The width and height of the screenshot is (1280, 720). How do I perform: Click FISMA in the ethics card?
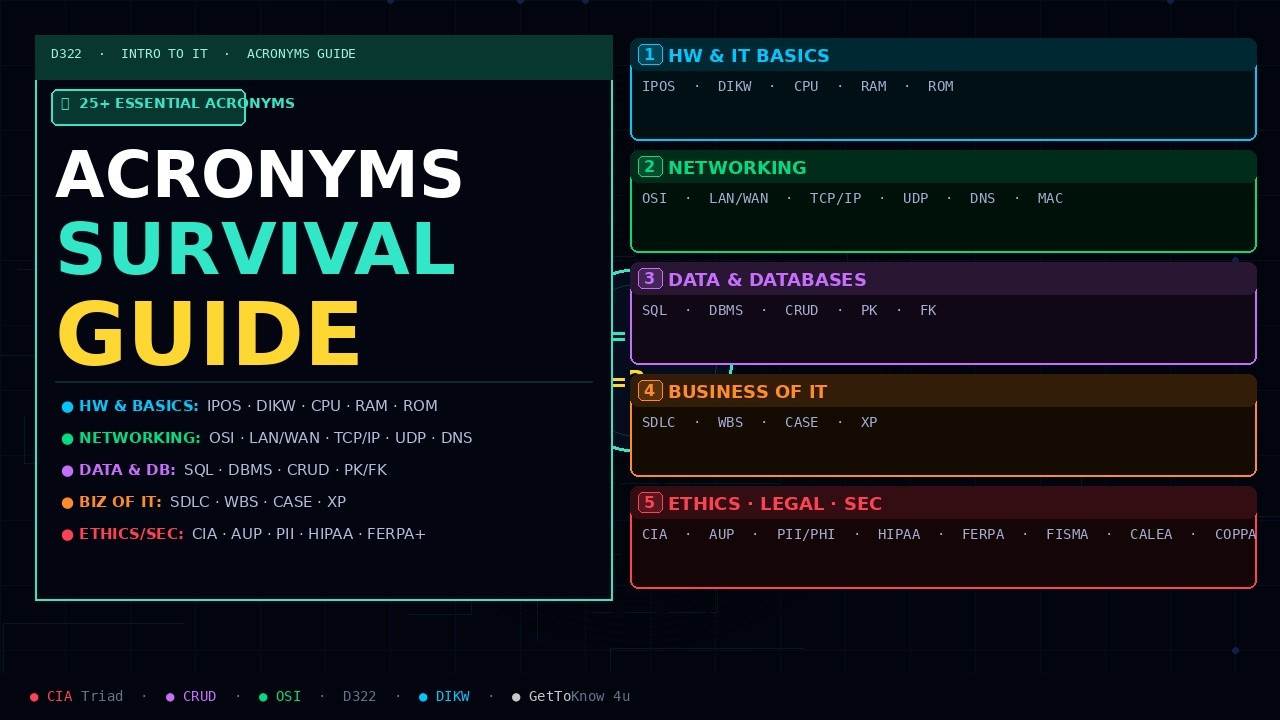(x=1067, y=535)
